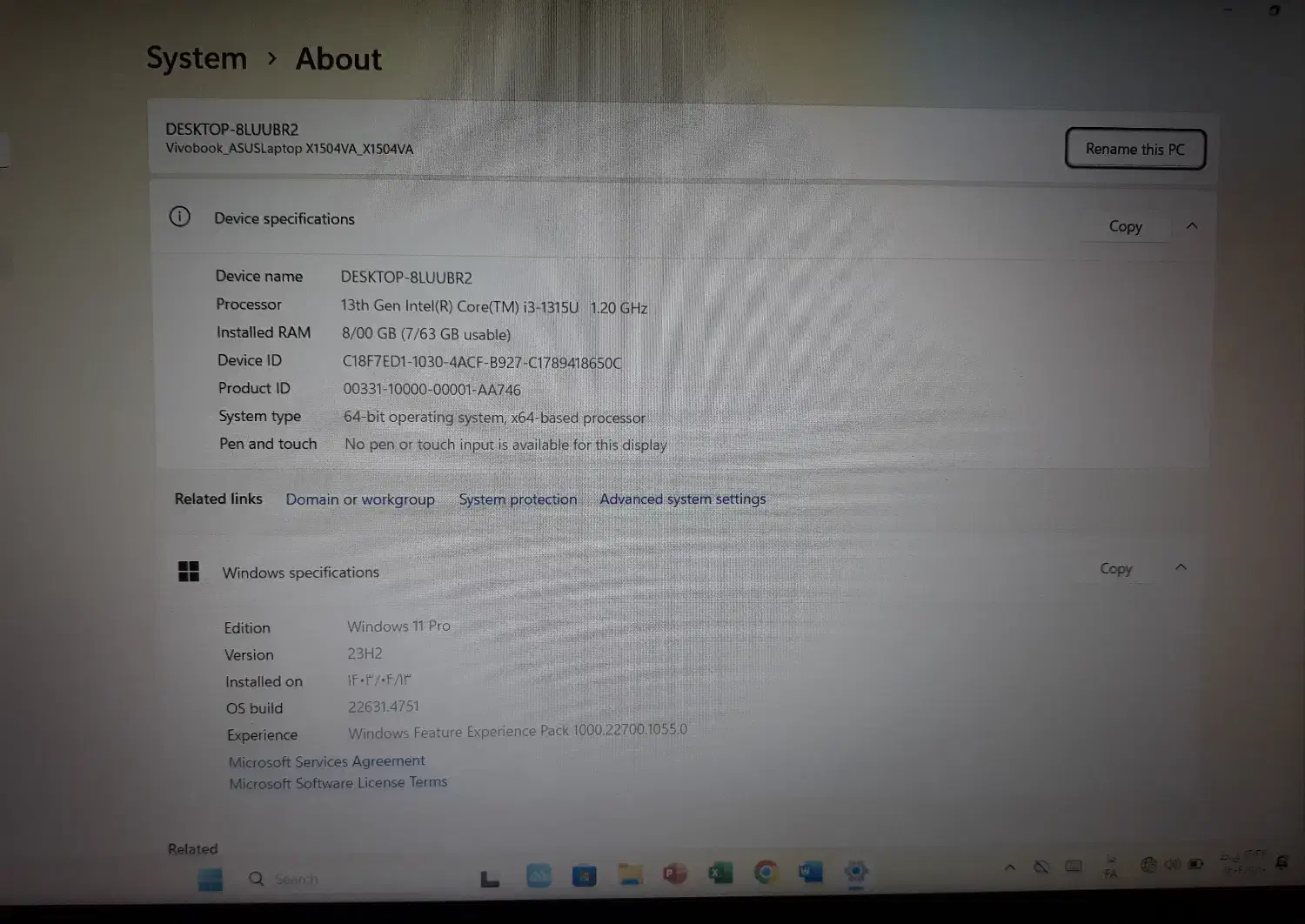Click the battery tray icon
The width and height of the screenshot is (1305, 924).
point(1196,864)
